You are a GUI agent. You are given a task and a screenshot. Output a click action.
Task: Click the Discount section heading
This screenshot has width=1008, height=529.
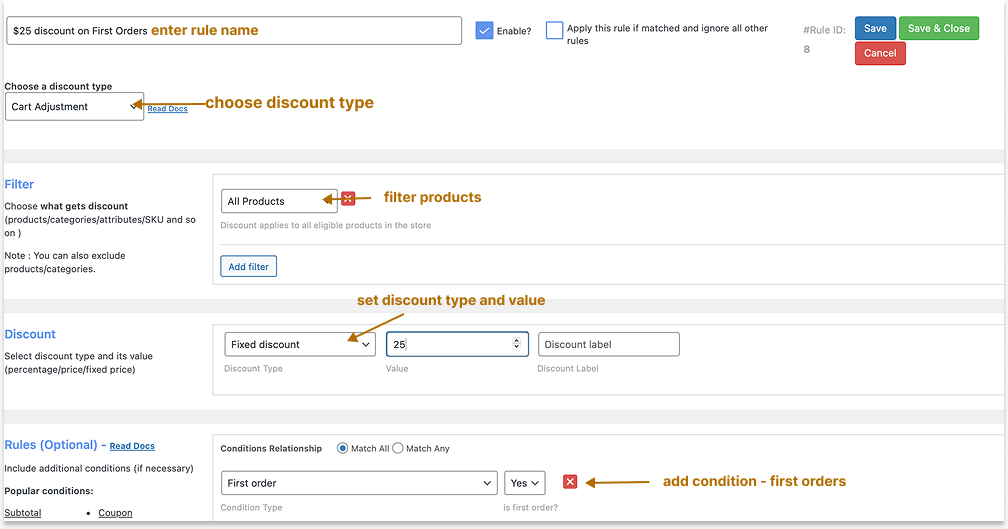(x=30, y=334)
